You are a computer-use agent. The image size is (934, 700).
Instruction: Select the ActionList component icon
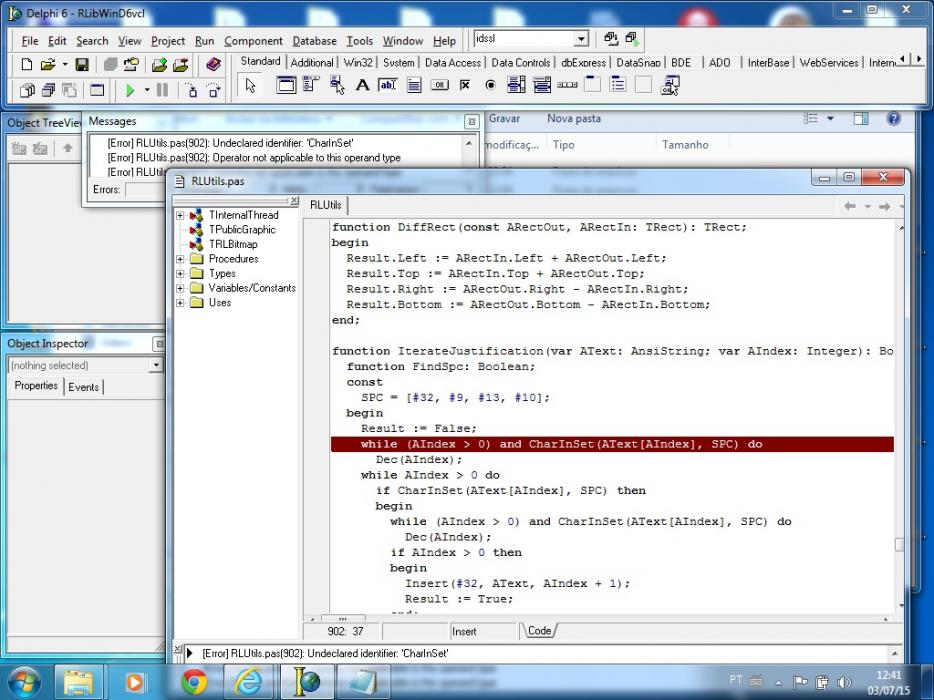coord(670,85)
